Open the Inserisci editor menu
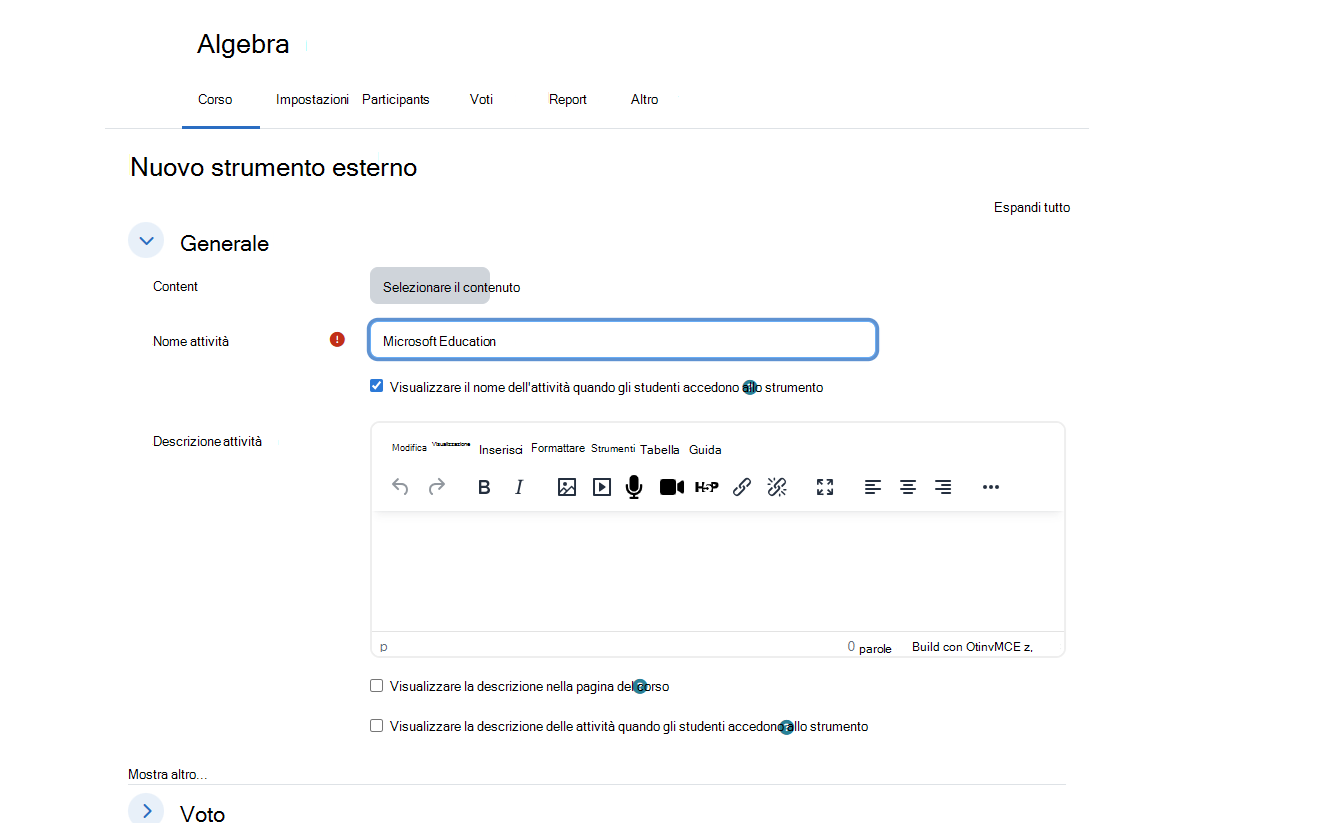 pos(501,450)
